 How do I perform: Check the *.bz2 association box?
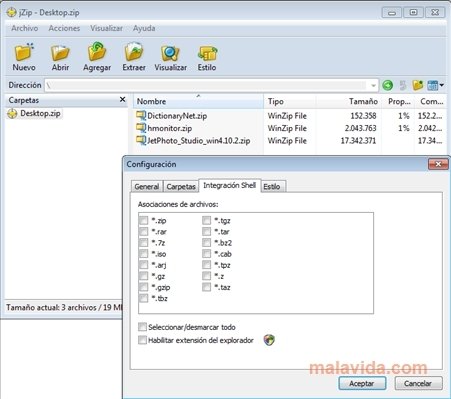pyautogui.click(x=206, y=243)
